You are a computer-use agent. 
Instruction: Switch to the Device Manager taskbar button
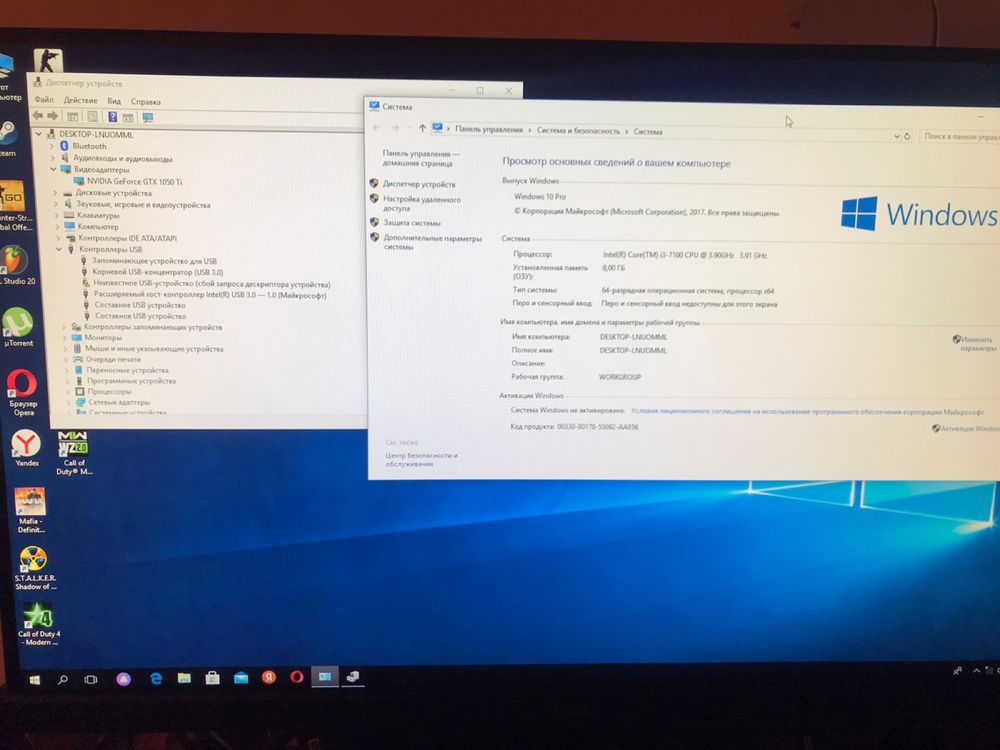(x=353, y=676)
